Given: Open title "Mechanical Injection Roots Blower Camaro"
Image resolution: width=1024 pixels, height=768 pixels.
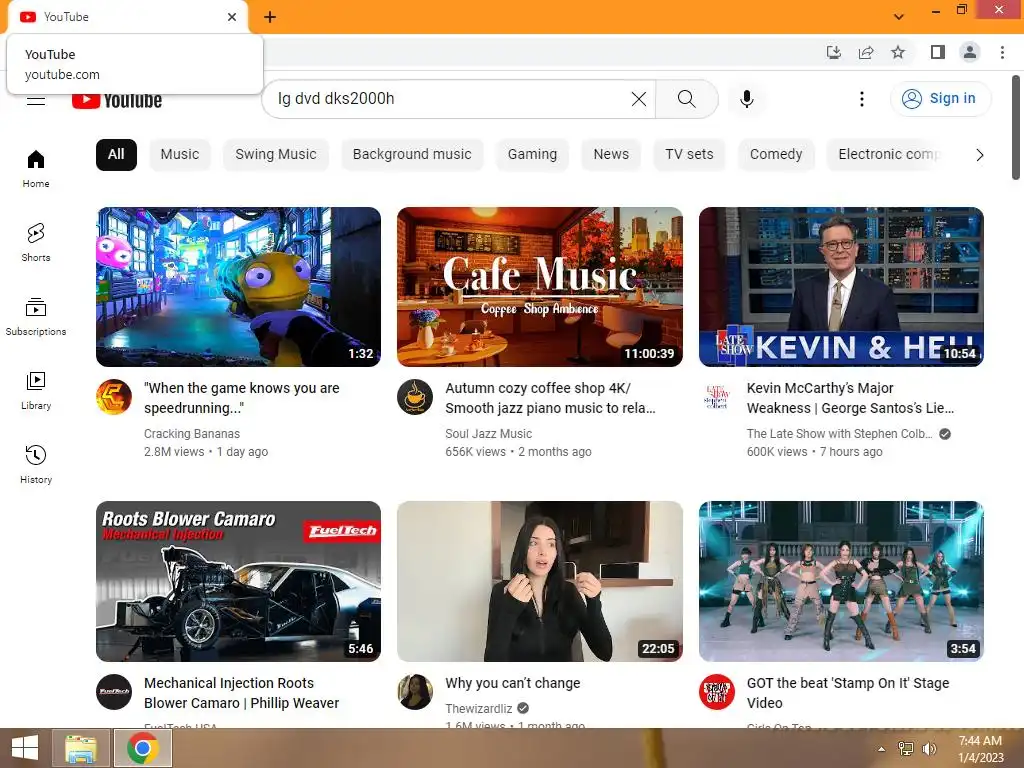Looking at the screenshot, I should point(242,693).
